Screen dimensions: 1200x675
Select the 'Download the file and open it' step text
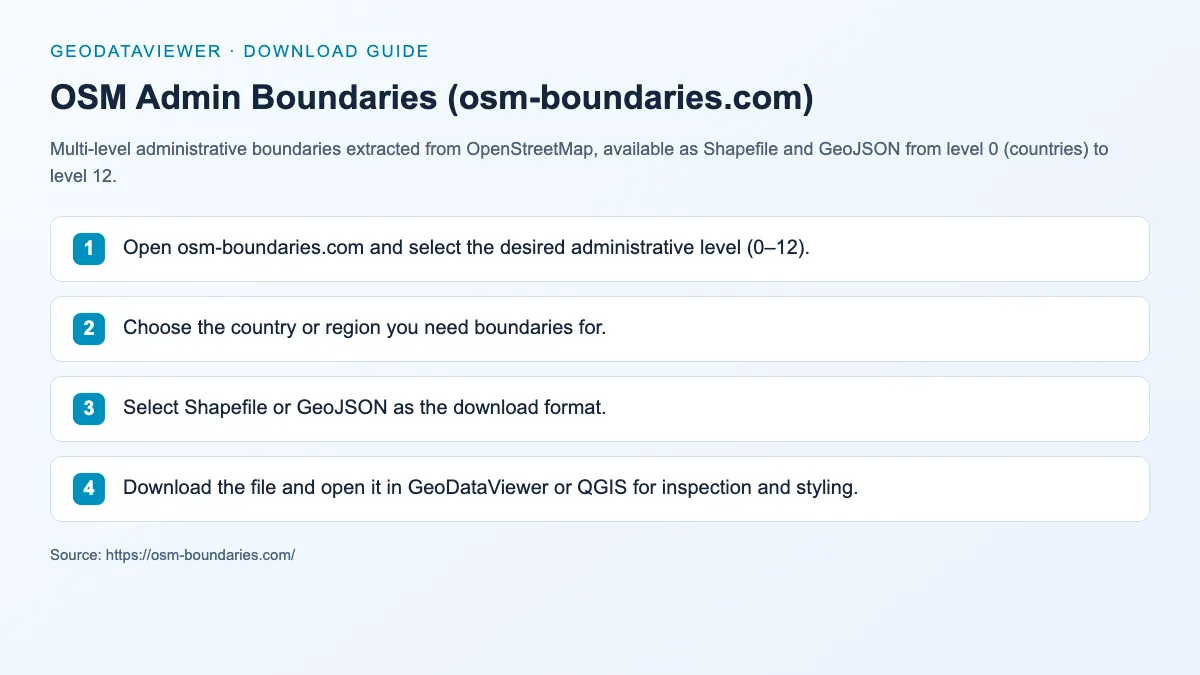coord(490,488)
